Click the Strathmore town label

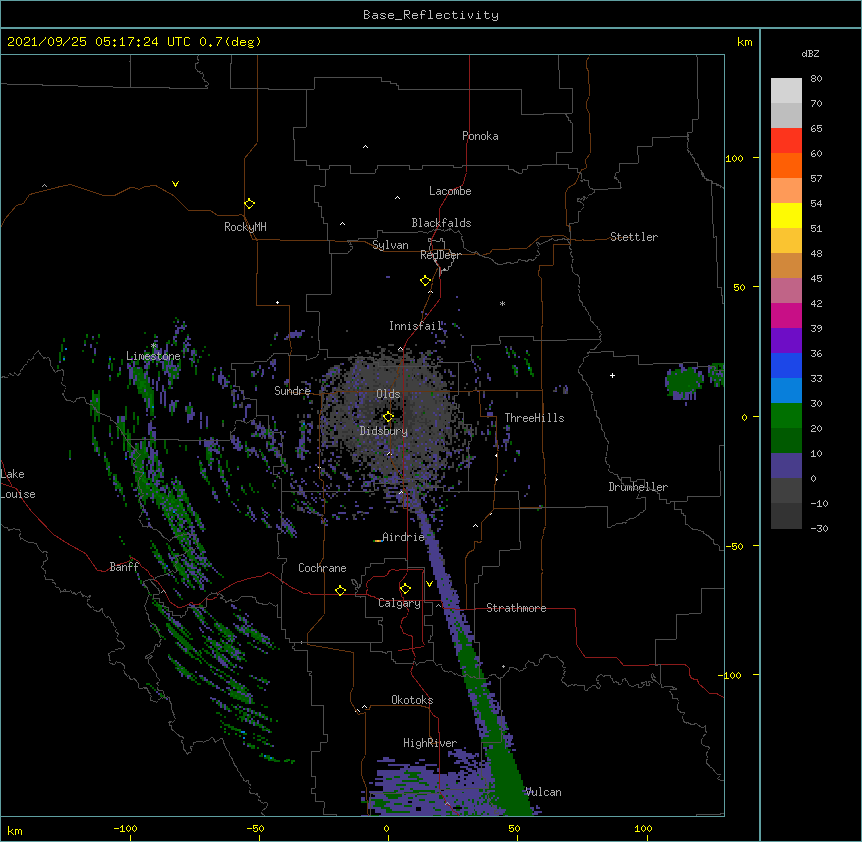[x=516, y=608]
